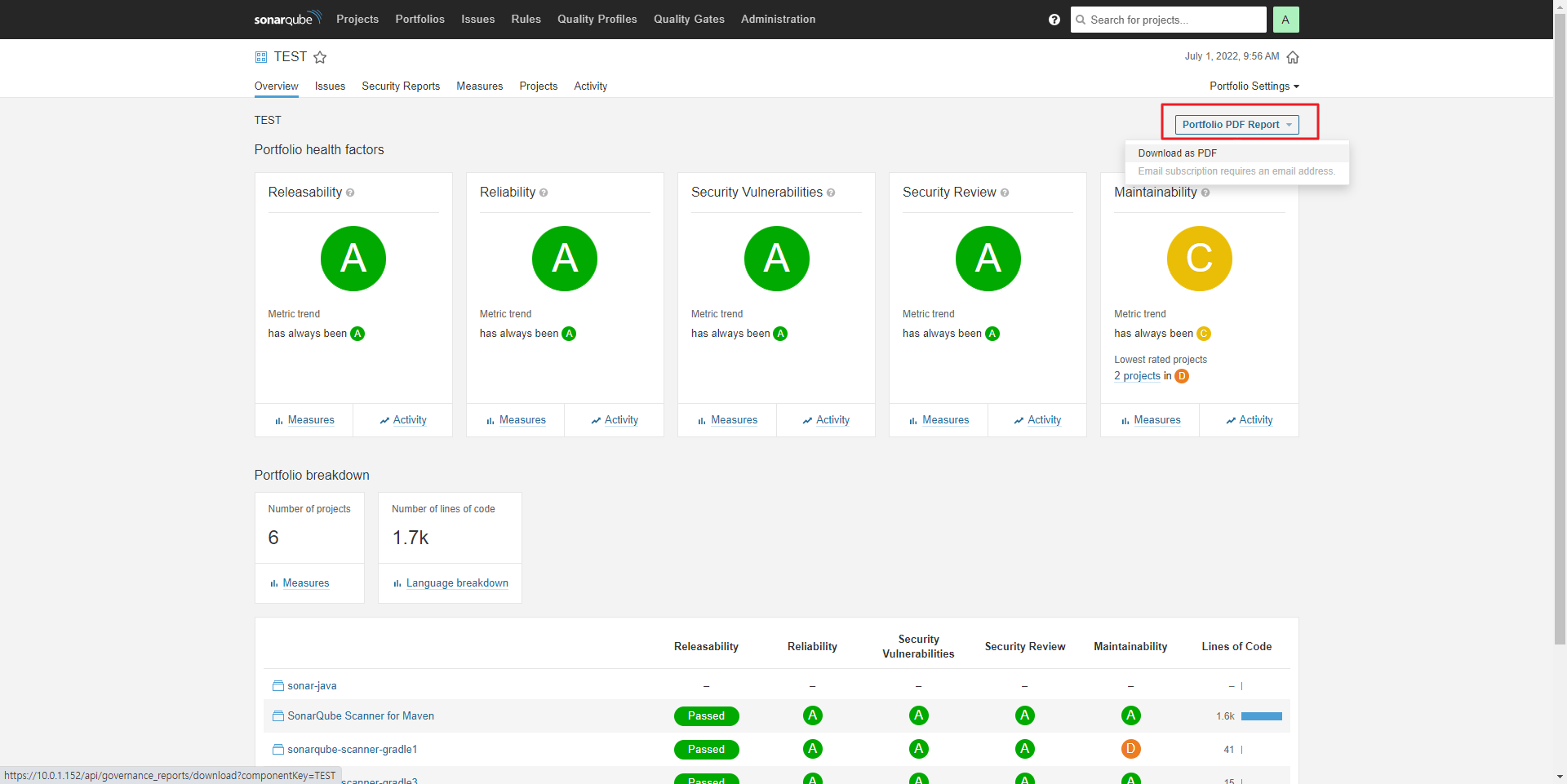Open Measures link in Releasability card
This screenshot has width=1567, height=784.
point(311,420)
